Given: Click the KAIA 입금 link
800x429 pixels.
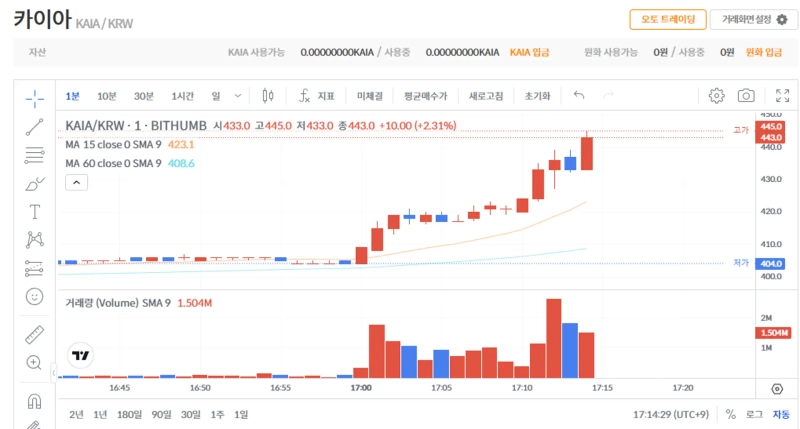Looking at the screenshot, I should coord(531,52).
